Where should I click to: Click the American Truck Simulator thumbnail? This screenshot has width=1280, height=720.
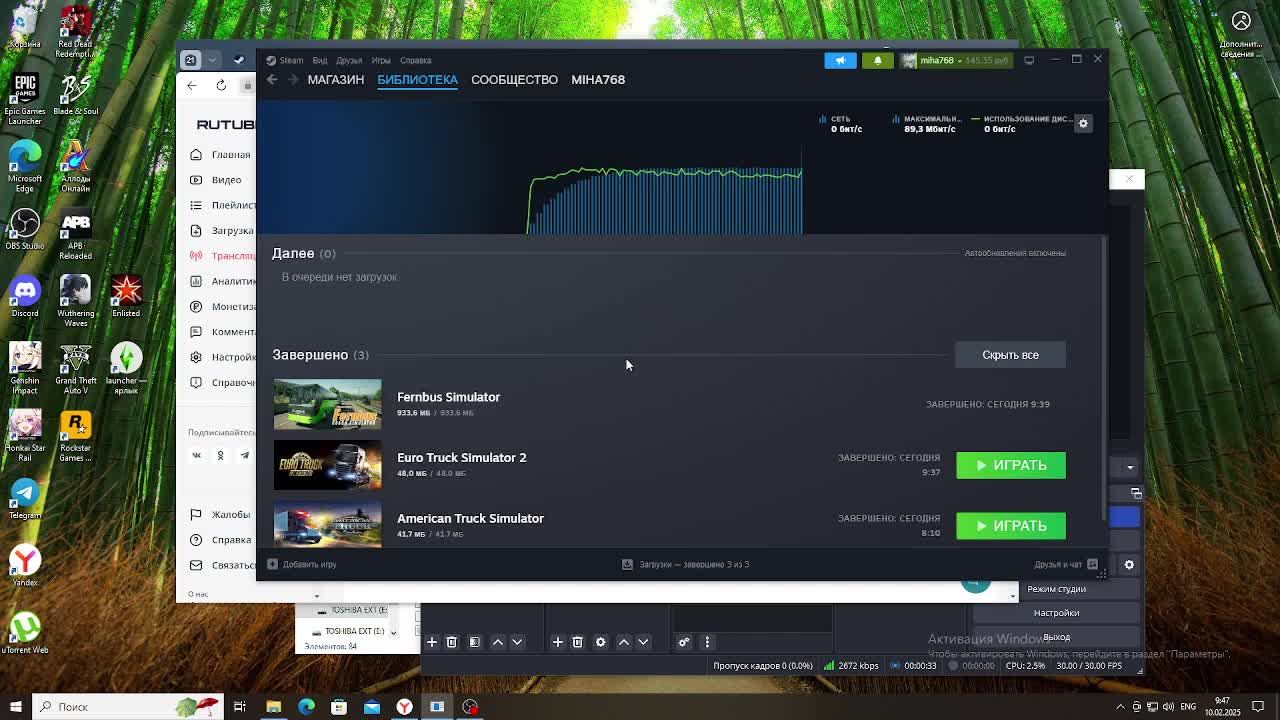(327, 525)
